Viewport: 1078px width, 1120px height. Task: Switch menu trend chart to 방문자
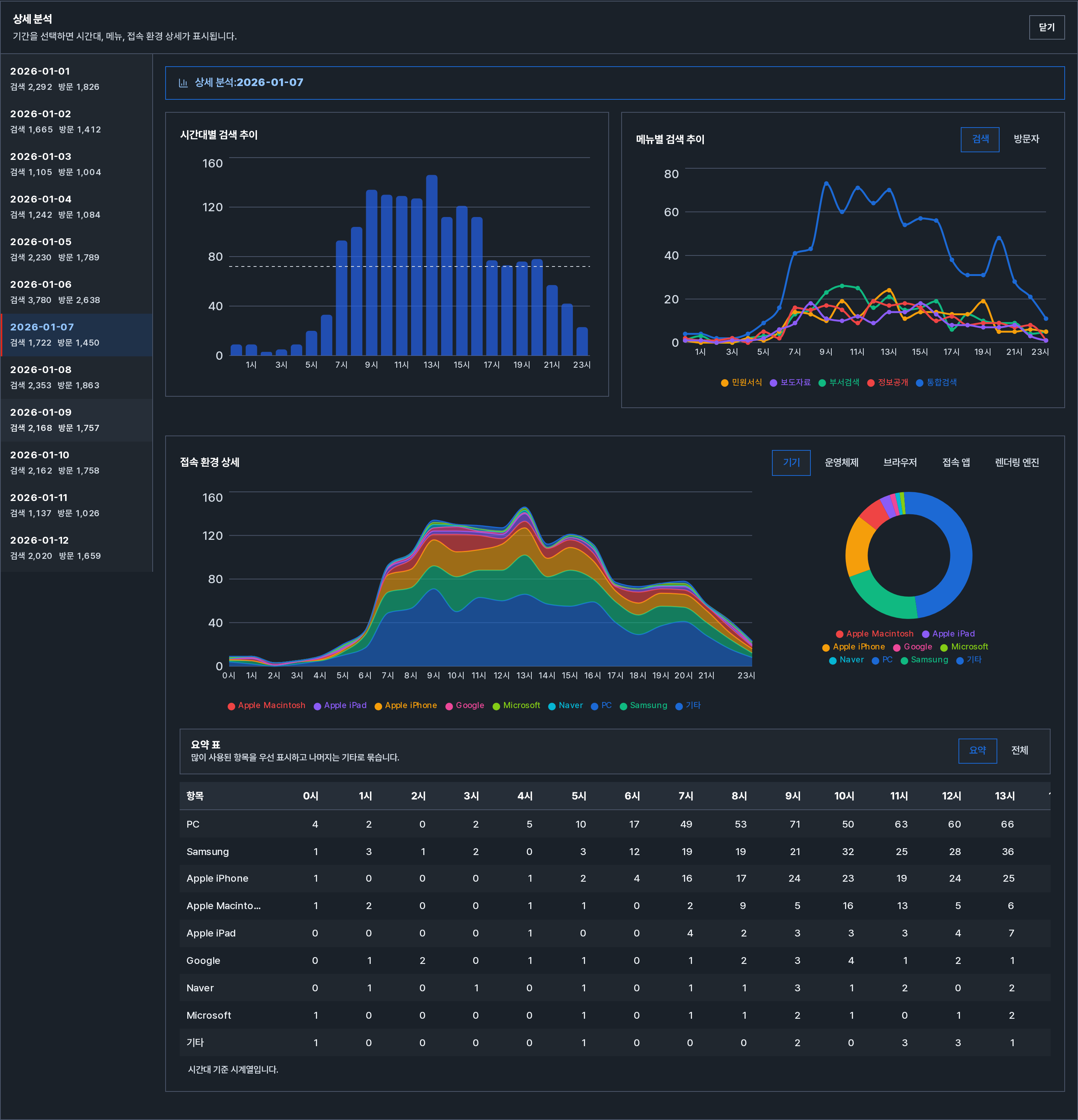click(x=1026, y=139)
